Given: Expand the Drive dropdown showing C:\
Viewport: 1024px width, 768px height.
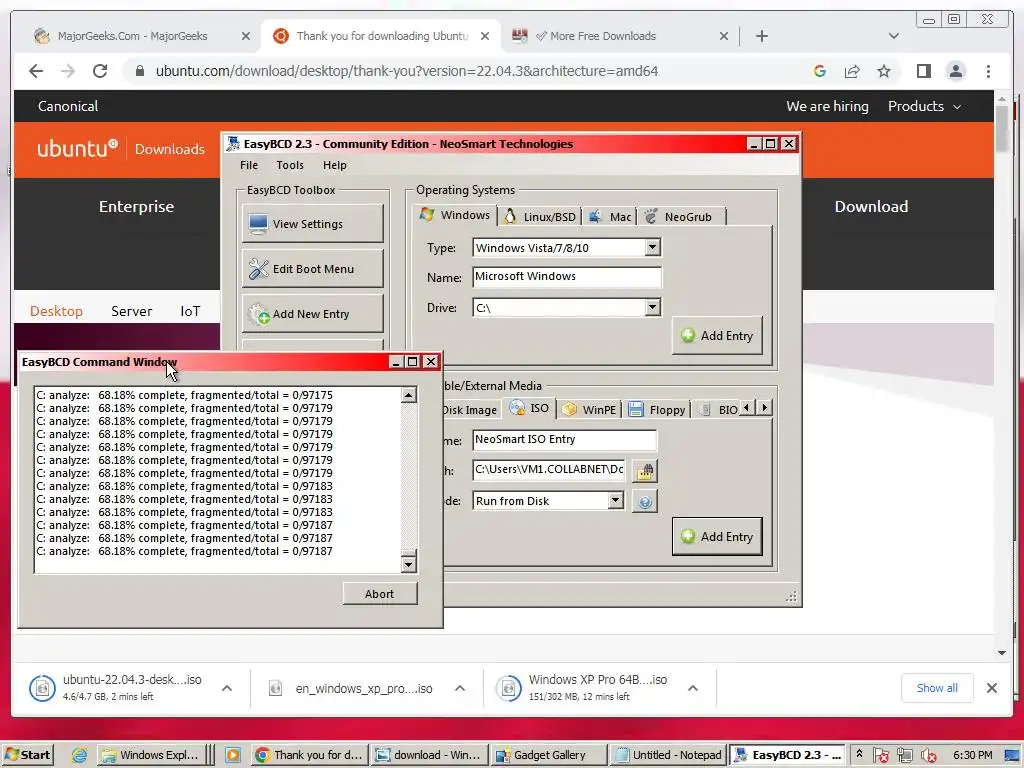Looking at the screenshot, I should 652,308.
